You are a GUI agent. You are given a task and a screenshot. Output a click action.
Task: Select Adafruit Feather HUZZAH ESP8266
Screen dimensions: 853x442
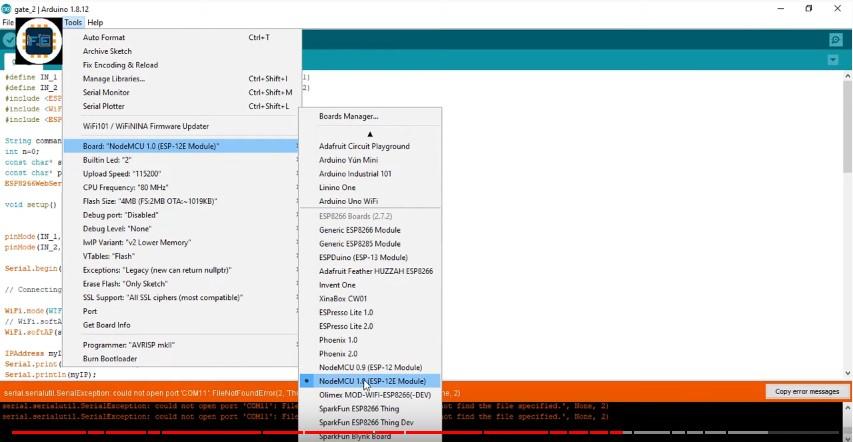(x=370, y=271)
